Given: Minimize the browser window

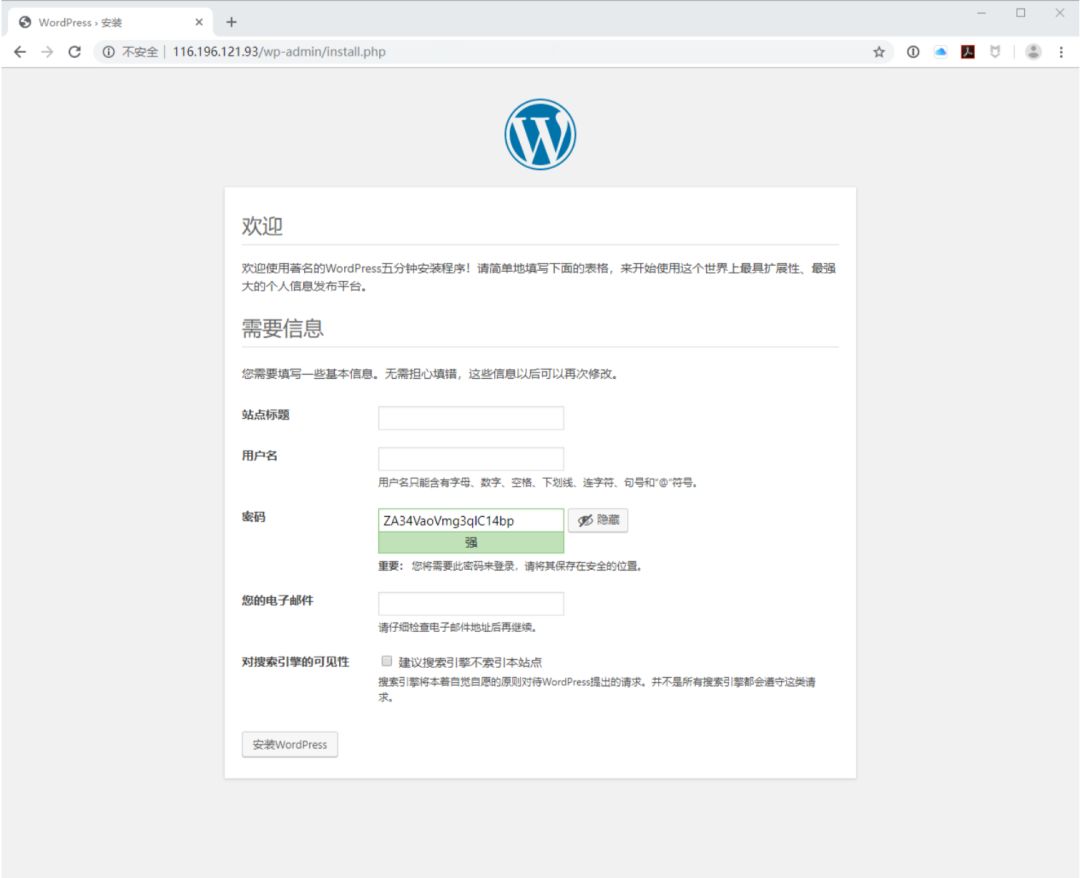Looking at the screenshot, I should (982, 13).
